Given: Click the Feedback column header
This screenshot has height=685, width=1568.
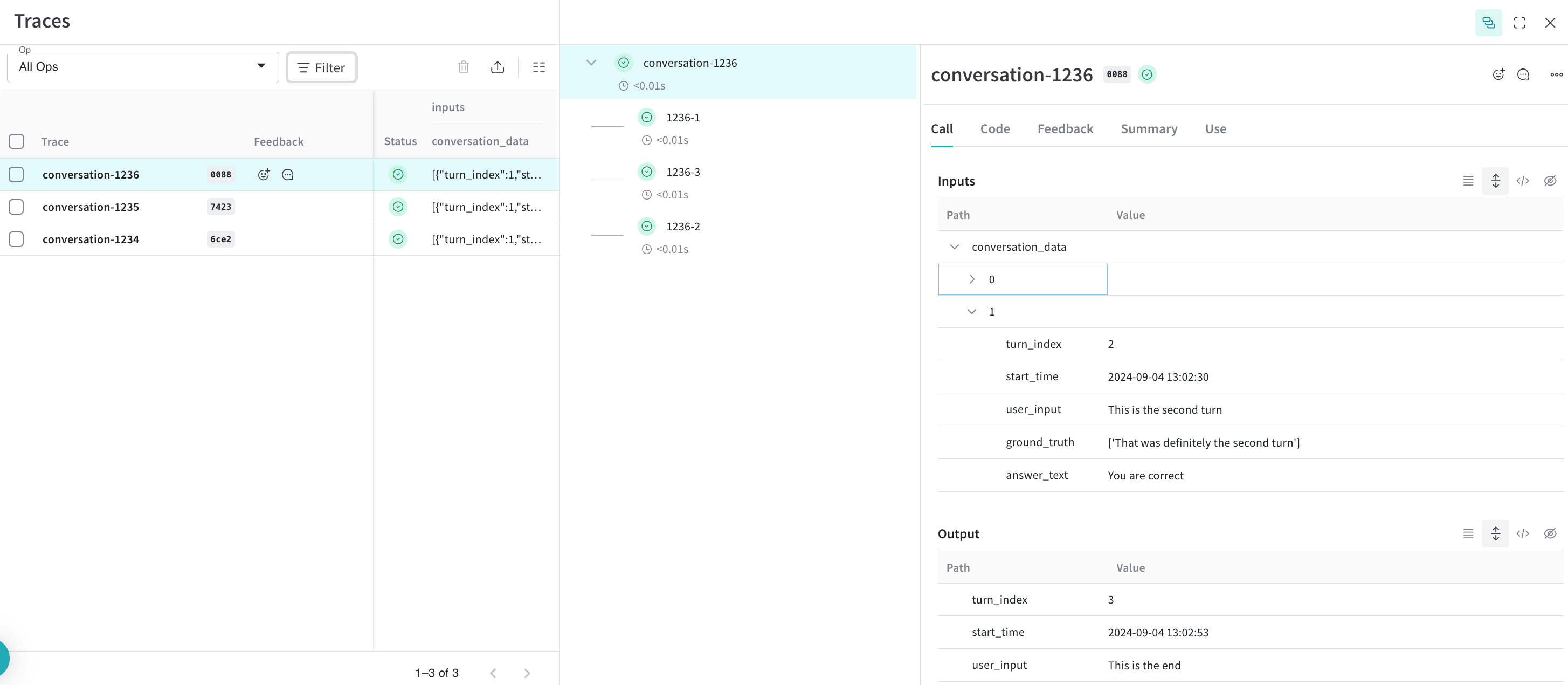Looking at the screenshot, I should click(278, 142).
